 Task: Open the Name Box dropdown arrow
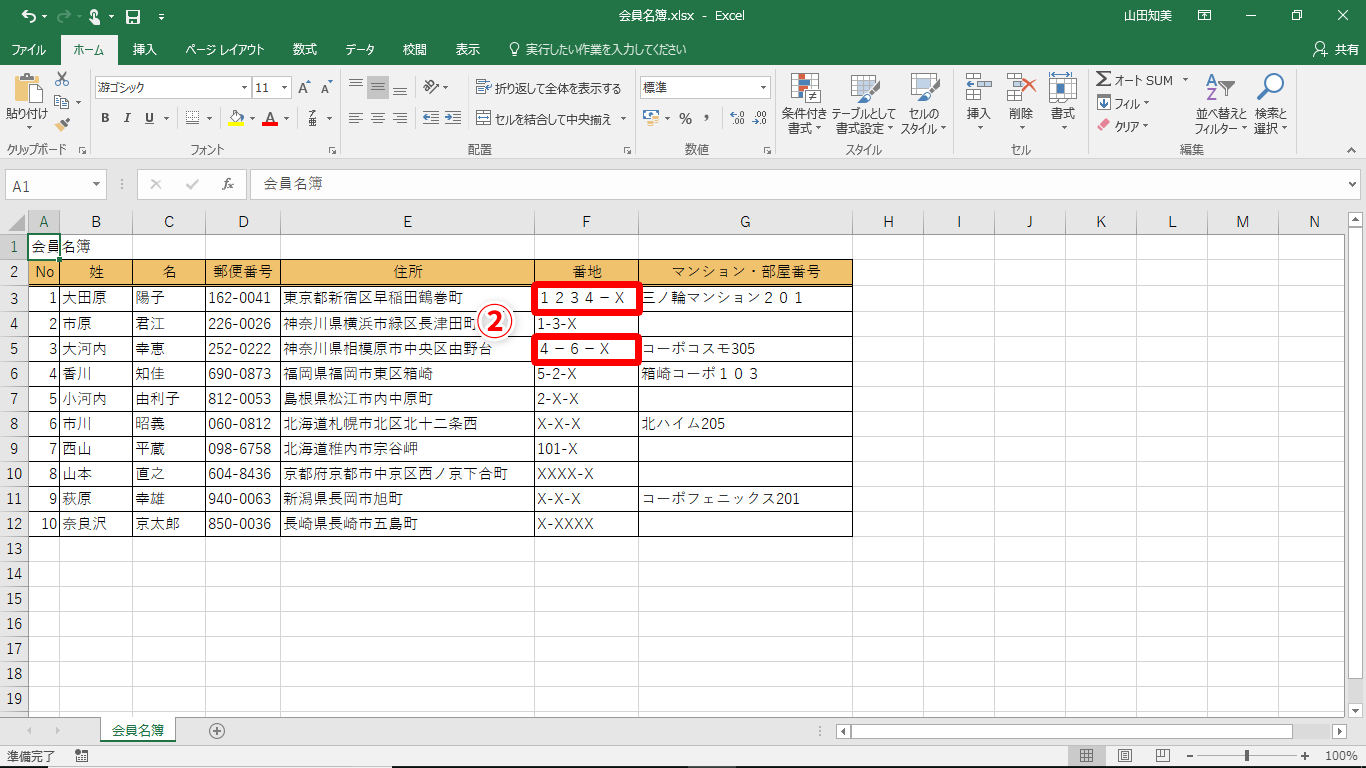(97, 185)
